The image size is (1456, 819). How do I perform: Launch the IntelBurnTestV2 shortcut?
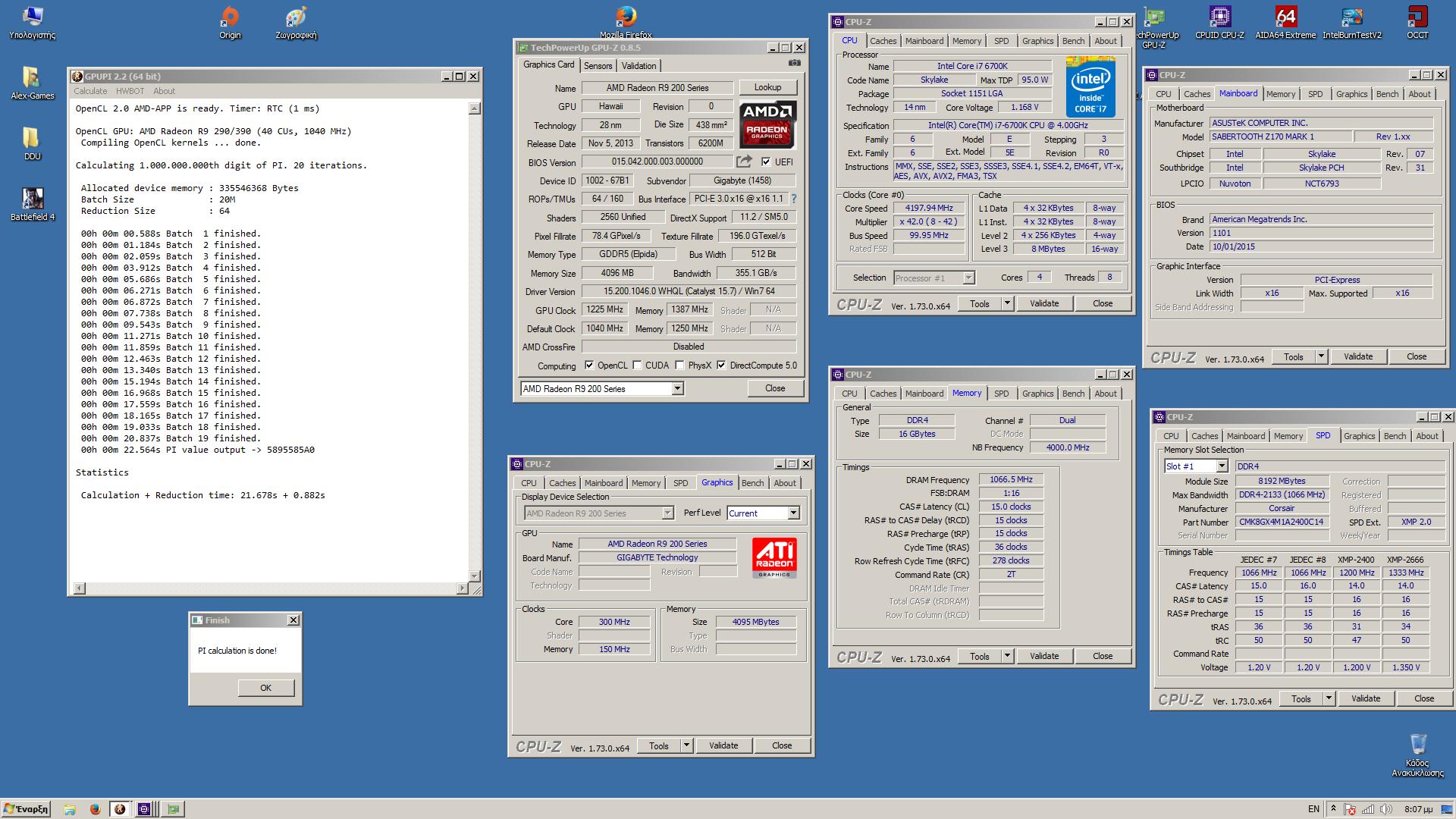(x=1352, y=23)
